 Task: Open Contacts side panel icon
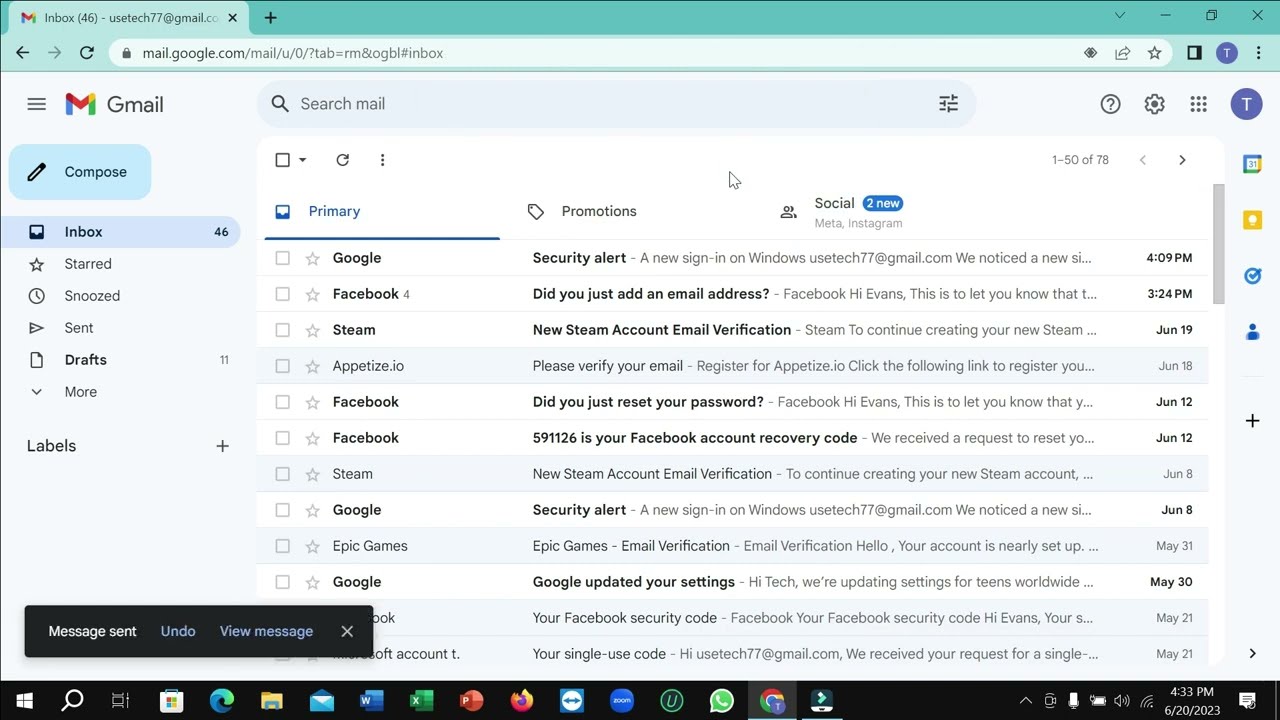click(x=1252, y=332)
